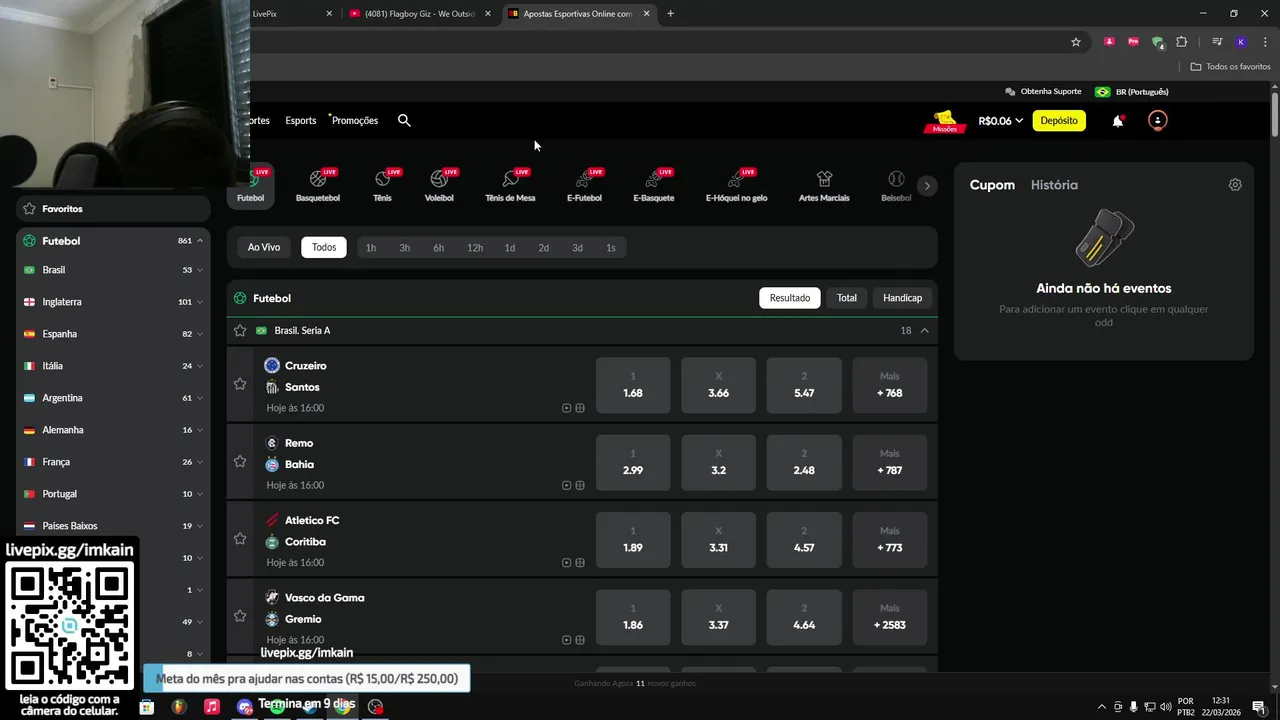Select Basquetebol sport icon
Viewport: 1280px width, 720px height.
pyautogui.click(x=318, y=185)
